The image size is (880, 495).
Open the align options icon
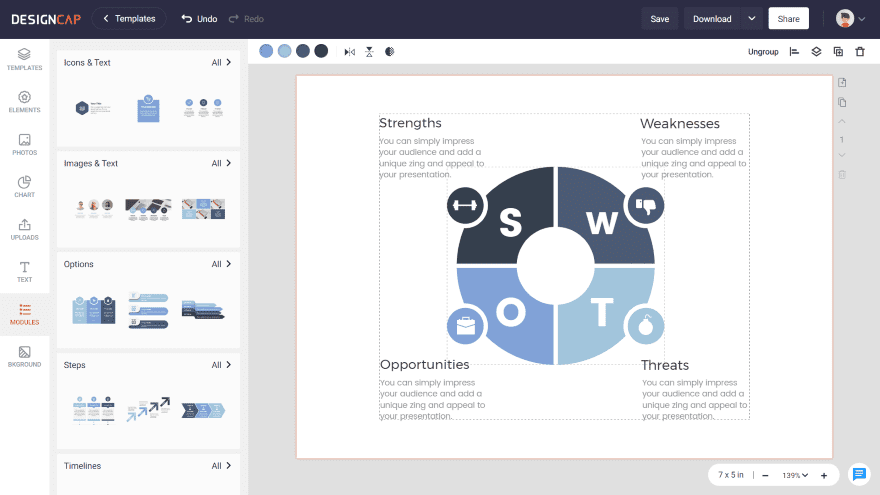(x=794, y=52)
